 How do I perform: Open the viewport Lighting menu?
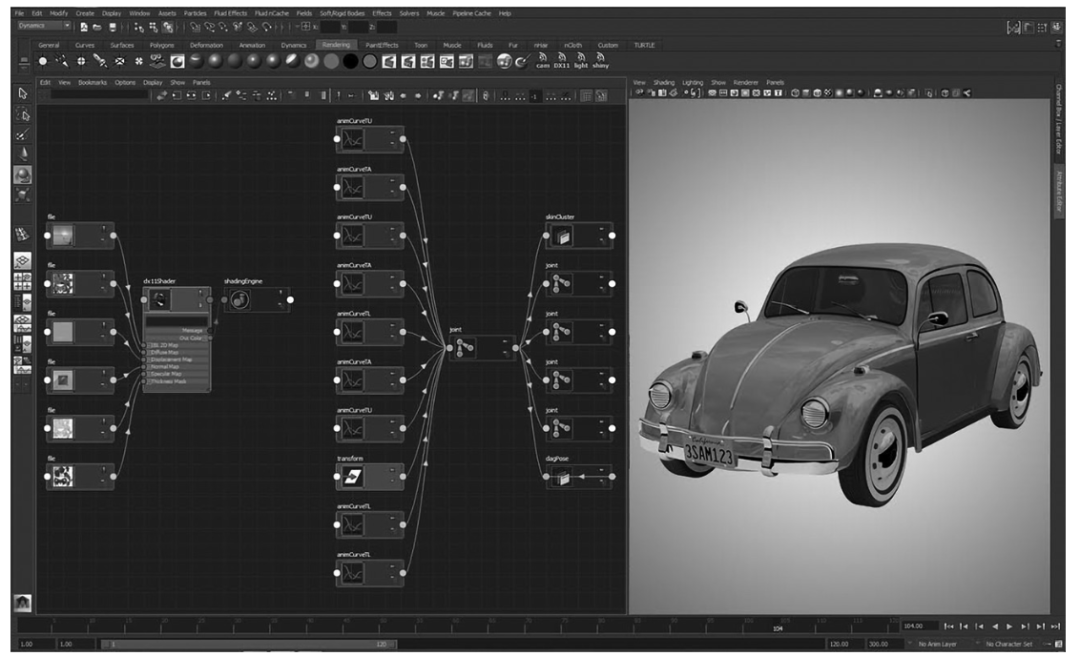pos(693,83)
